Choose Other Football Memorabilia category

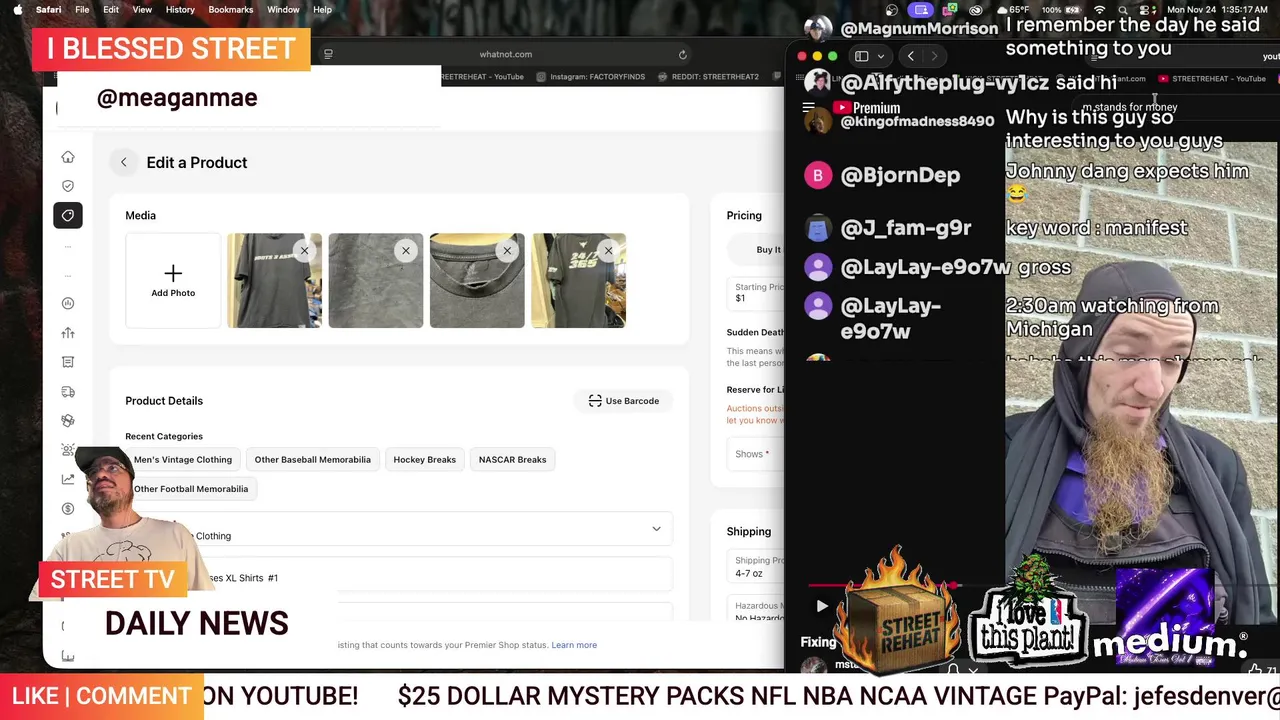coord(191,489)
